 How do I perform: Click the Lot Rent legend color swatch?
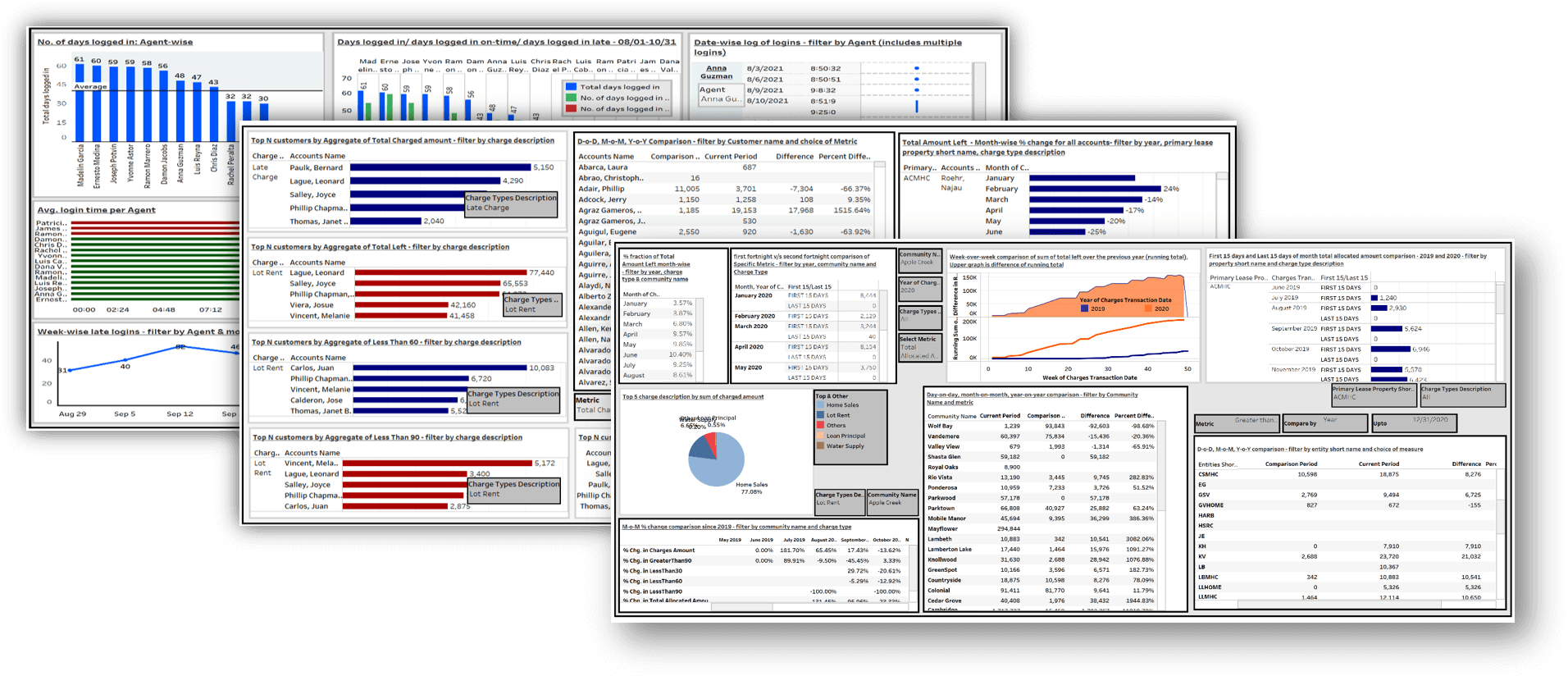(x=820, y=415)
